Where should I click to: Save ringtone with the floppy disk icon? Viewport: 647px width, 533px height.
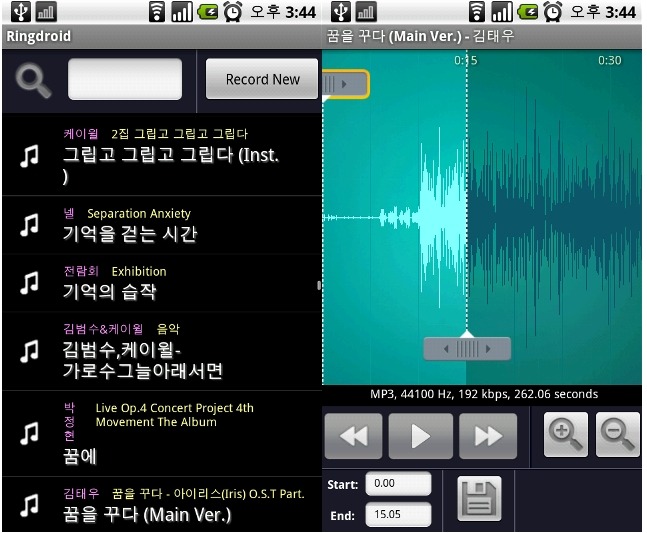(479, 499)
